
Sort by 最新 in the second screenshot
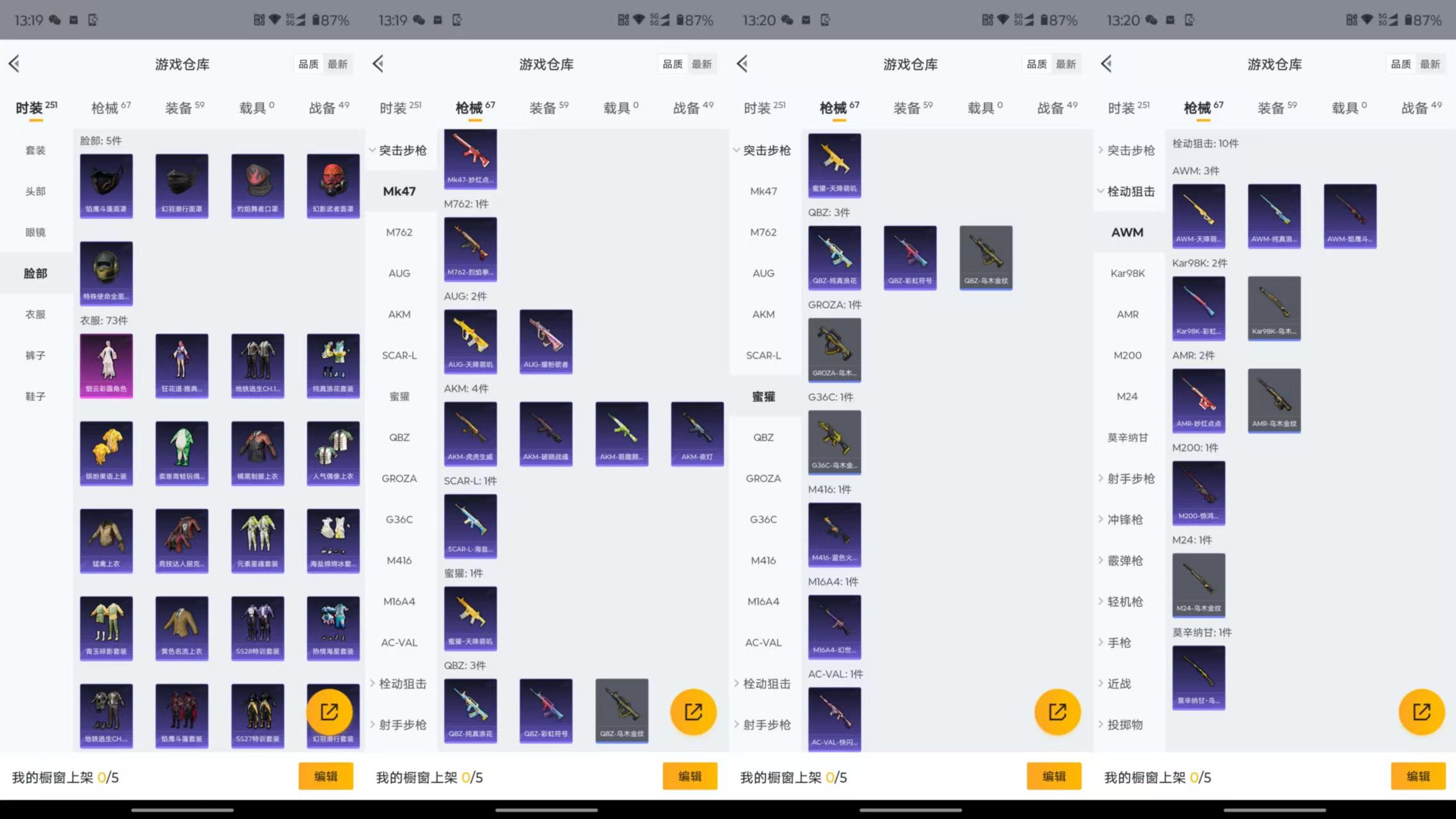click(x=701, y=64)
